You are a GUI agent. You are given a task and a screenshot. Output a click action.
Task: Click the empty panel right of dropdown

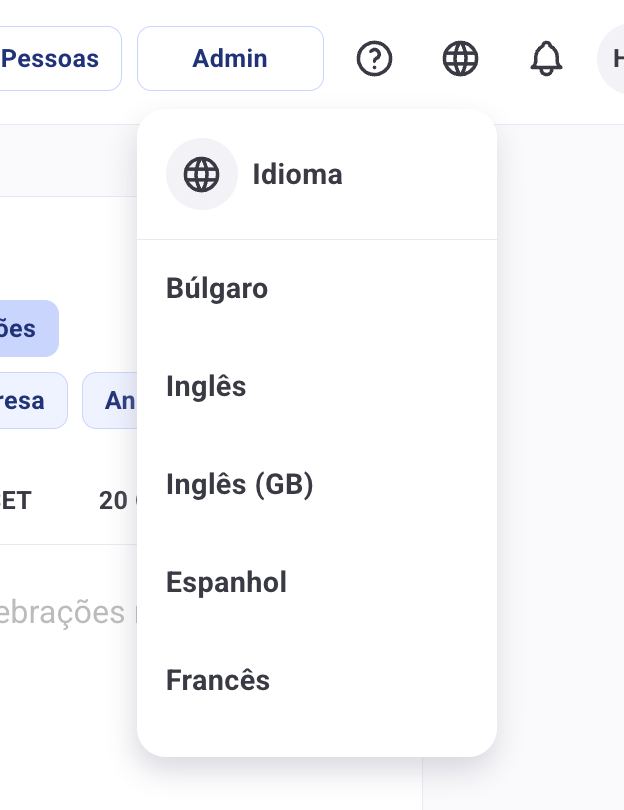click(x=560, y=465)
